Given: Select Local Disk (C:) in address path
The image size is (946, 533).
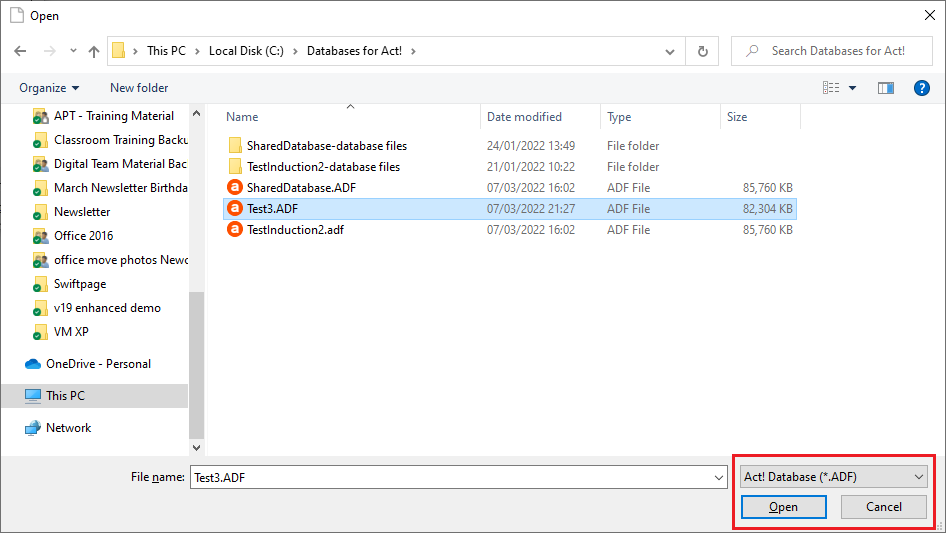Looking at the screenshot, I should [x=246, y=51].
